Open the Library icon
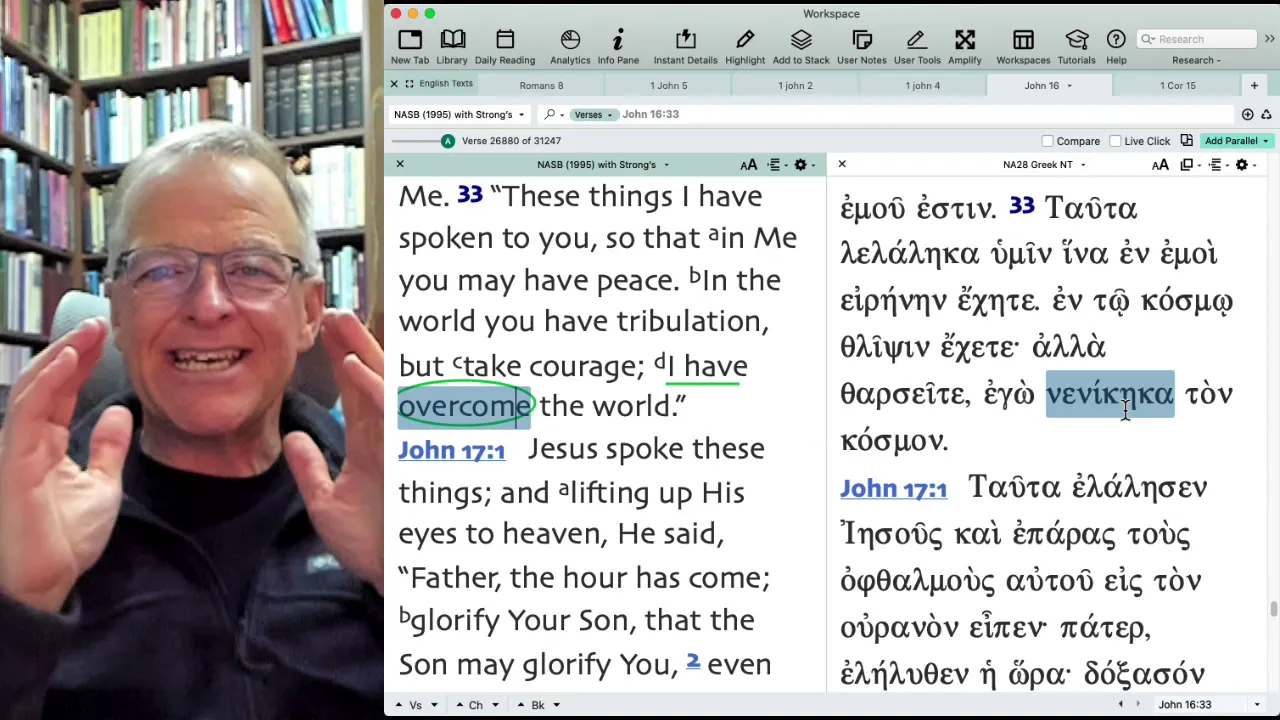Image resolution: width=1280 pixels, height=720 pixels. tap(452, 47)
